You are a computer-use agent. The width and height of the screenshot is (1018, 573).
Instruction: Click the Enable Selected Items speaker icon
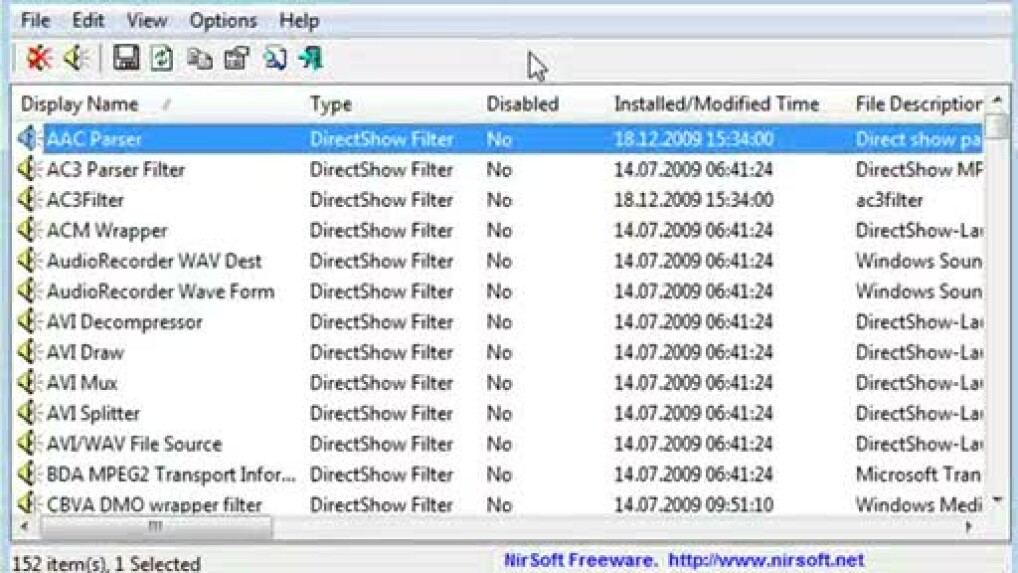point(77,59)
